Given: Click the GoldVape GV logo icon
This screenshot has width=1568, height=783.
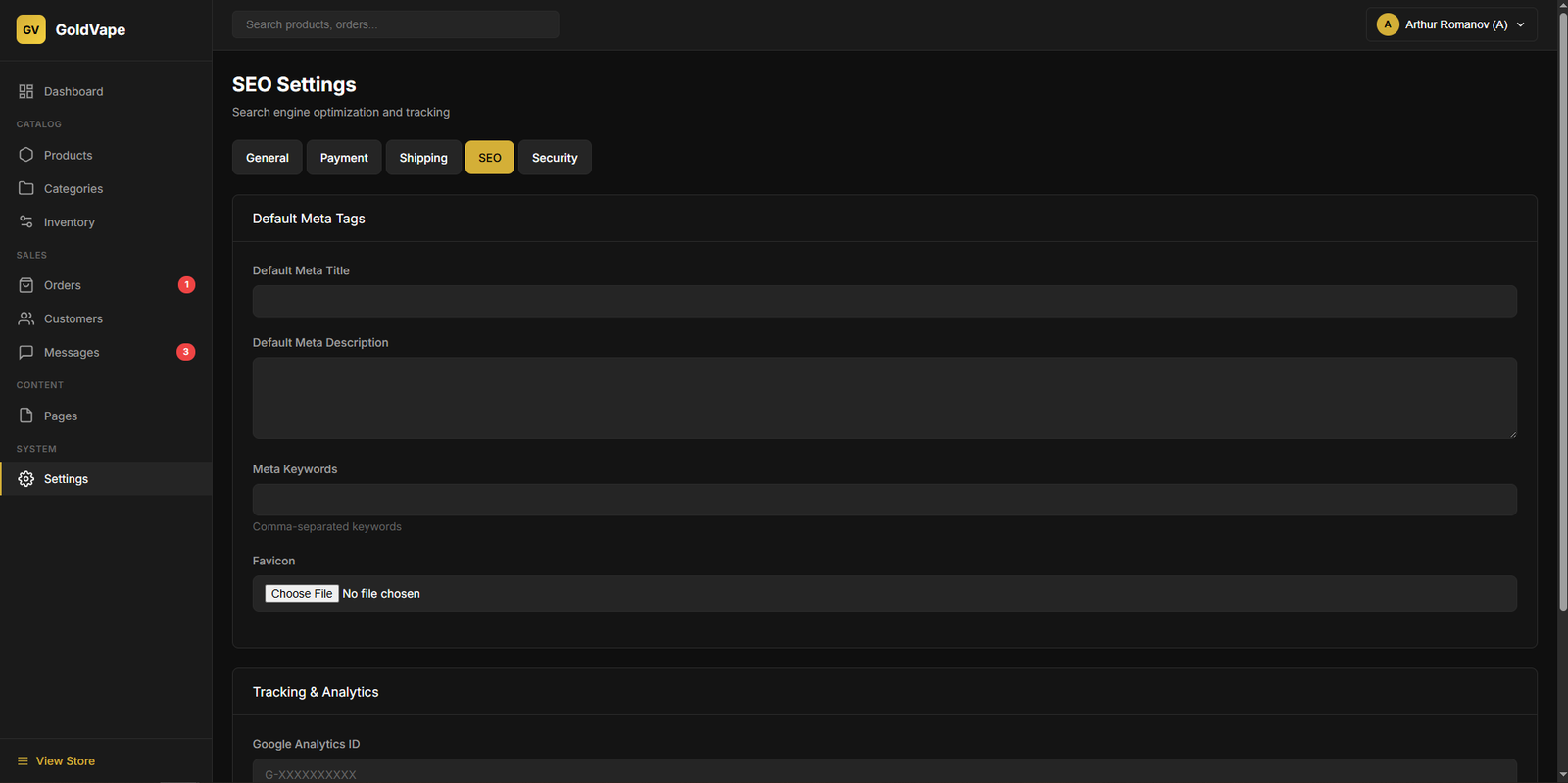Looking at the screenshot, I should tap(30, 29).
